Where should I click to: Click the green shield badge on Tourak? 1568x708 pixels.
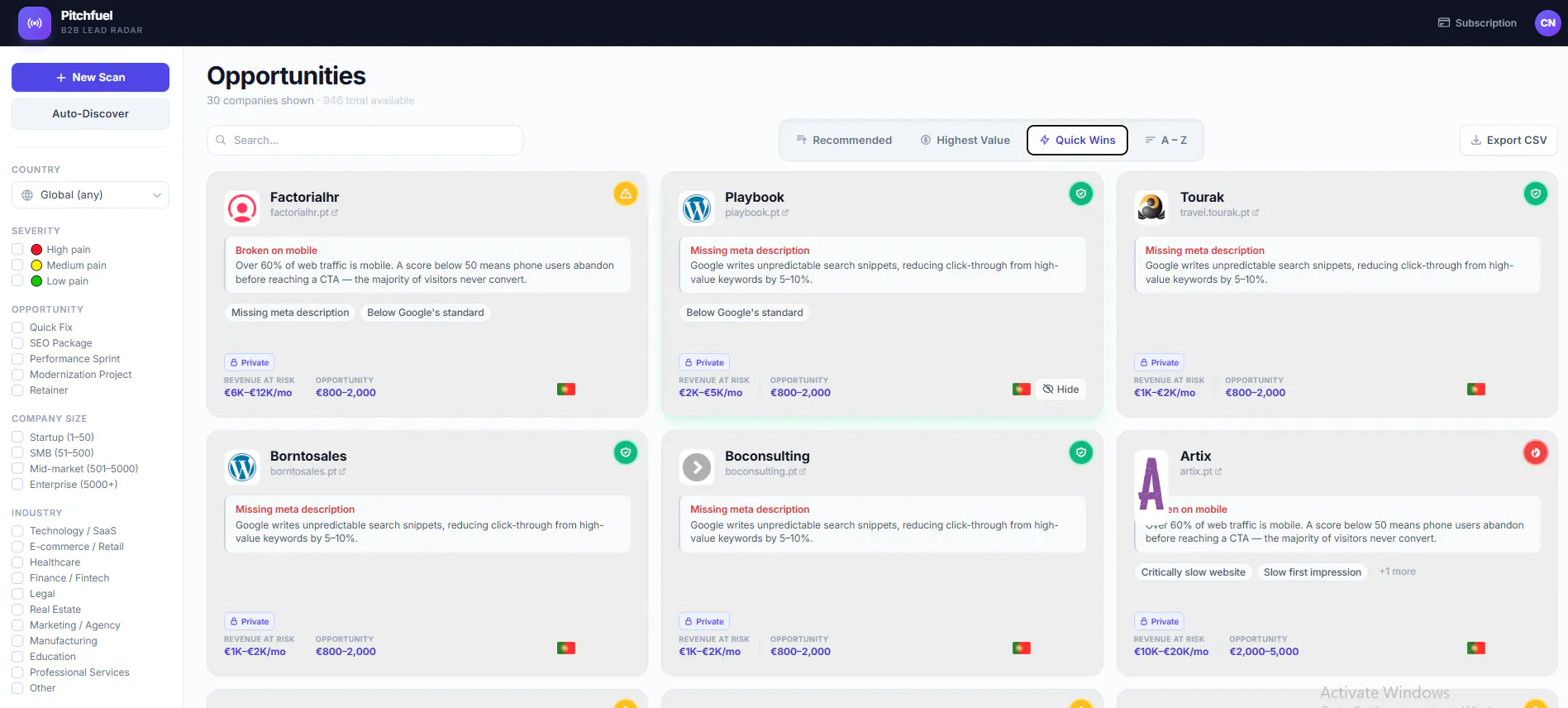coord(1535,194)
